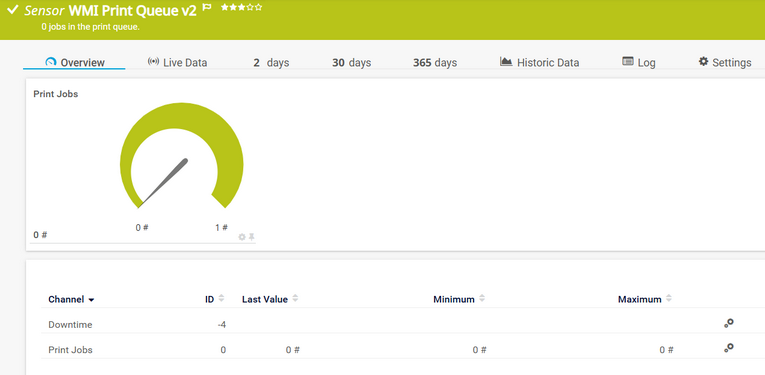This screenshot has width=765, height=375.
Task: Click the status message '0 jobs in the print queue.'
Action: pyautogui.click(x=91, y=27)
